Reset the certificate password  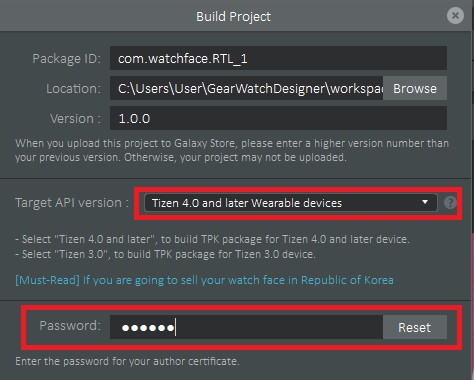coord(415,327)
